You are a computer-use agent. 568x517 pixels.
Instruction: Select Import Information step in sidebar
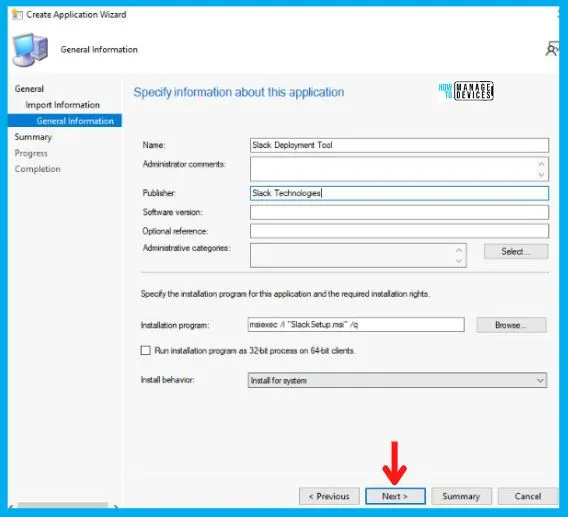tap(62, 105)
